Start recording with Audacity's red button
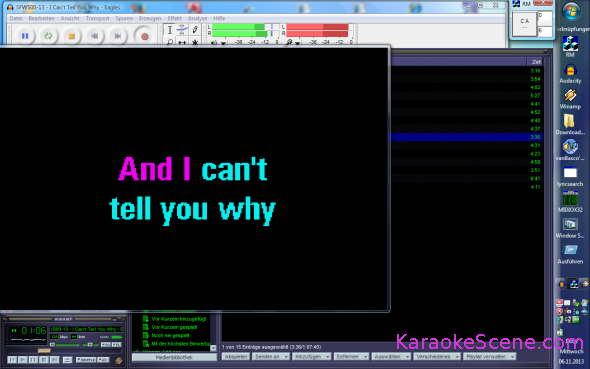Image resolution: width=590 pixels, height=369 pixels. [144, 36]
